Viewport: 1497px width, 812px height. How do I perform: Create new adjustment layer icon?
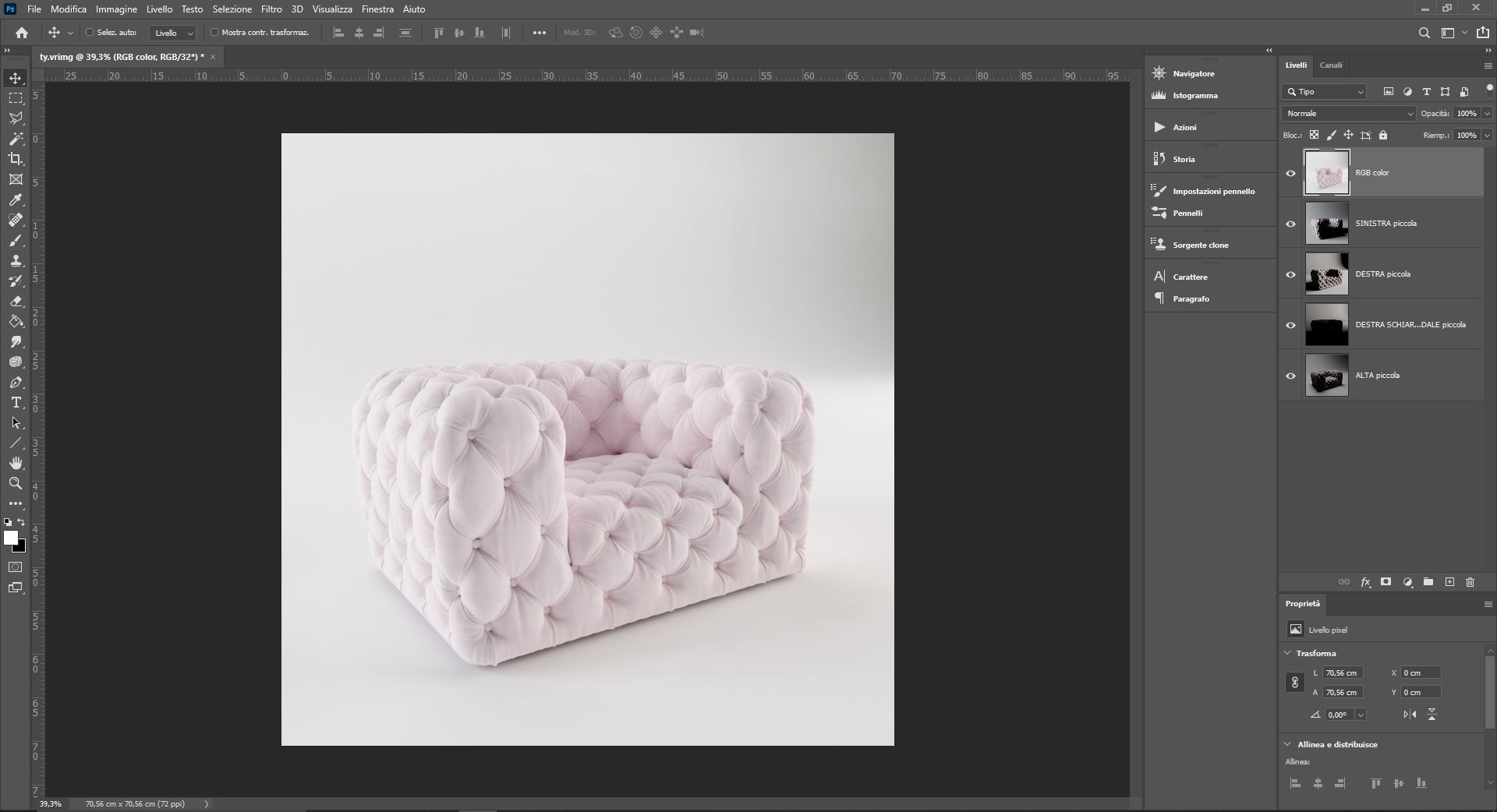(x=1407, y=582)
